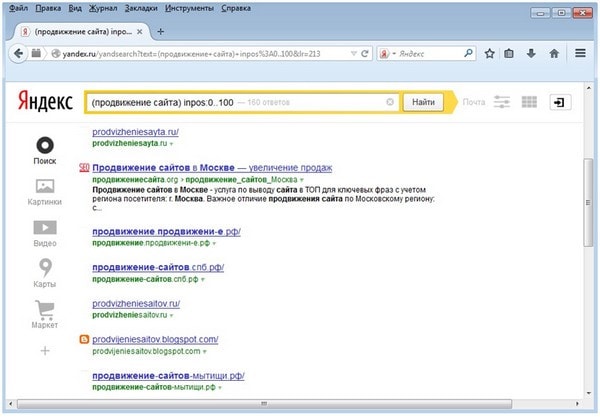
Task: Open Яндекс Видео search
Action: [44, 233]
